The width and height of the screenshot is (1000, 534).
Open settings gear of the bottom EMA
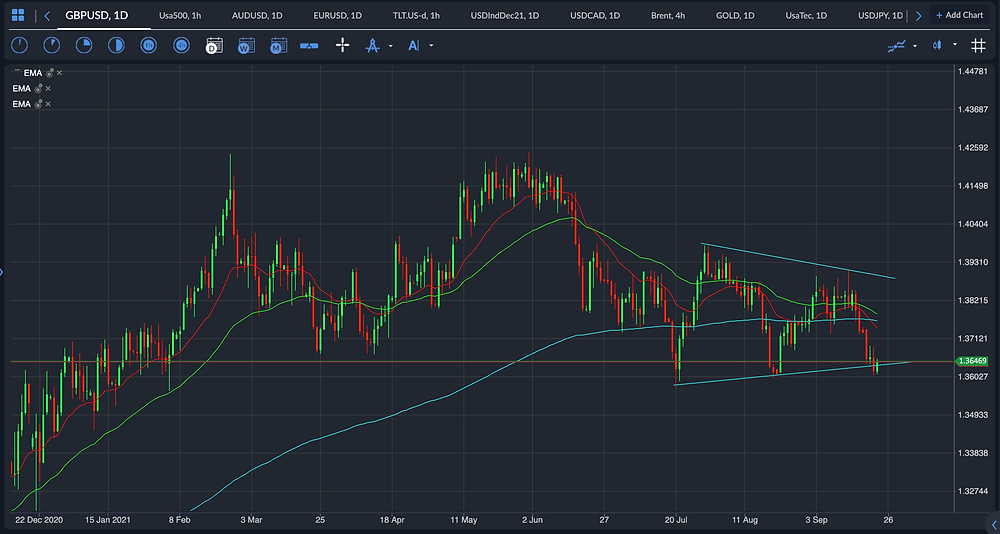coord(38,104)
